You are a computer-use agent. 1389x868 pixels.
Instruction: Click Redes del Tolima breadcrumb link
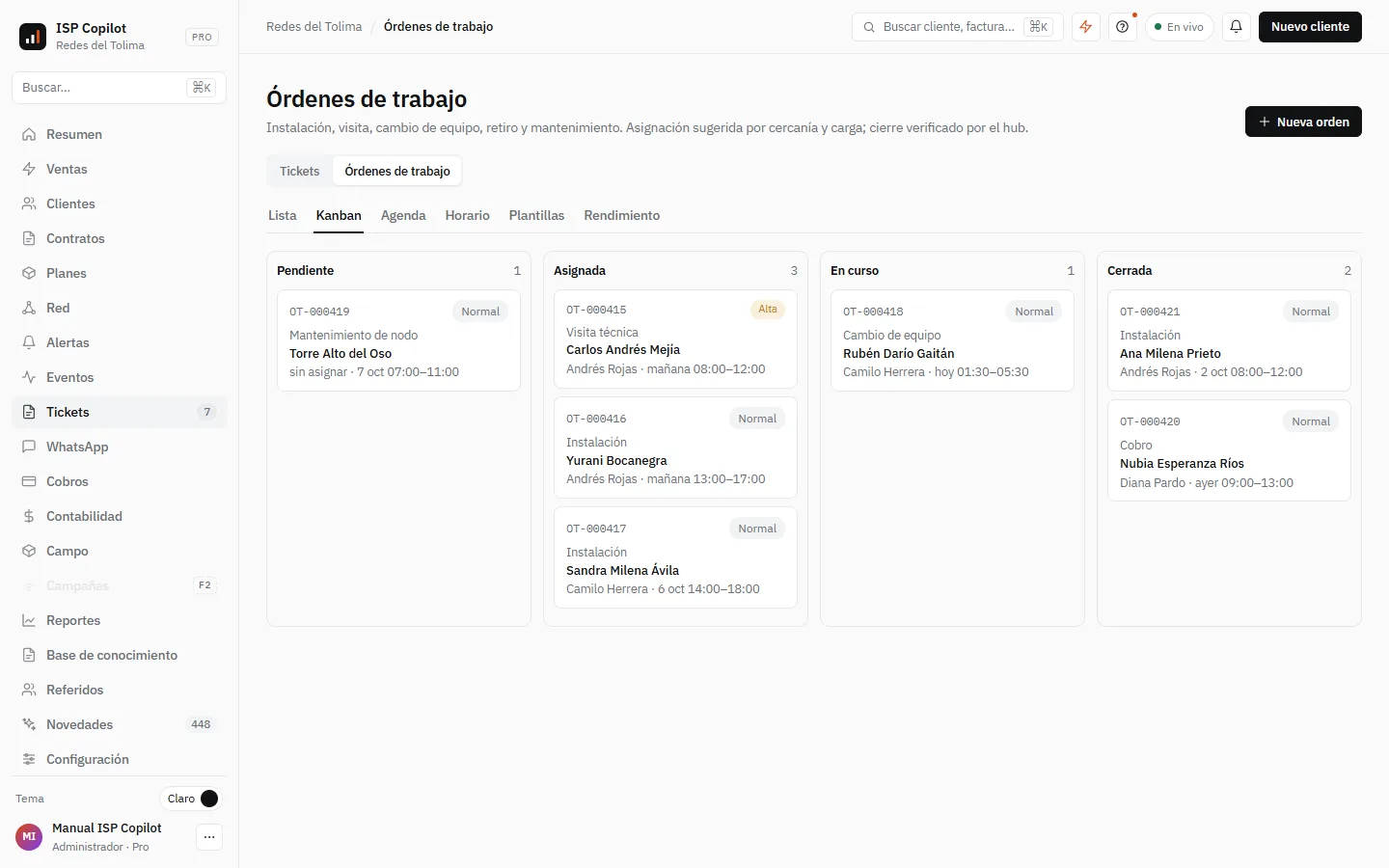pos(314,27)
